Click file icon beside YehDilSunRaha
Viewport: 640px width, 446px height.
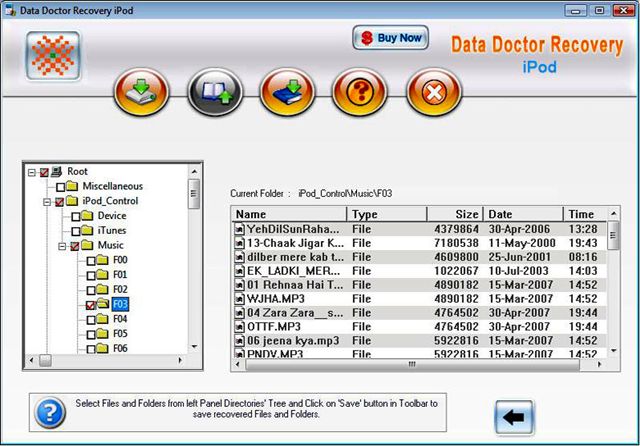click(x=240, y=229)
